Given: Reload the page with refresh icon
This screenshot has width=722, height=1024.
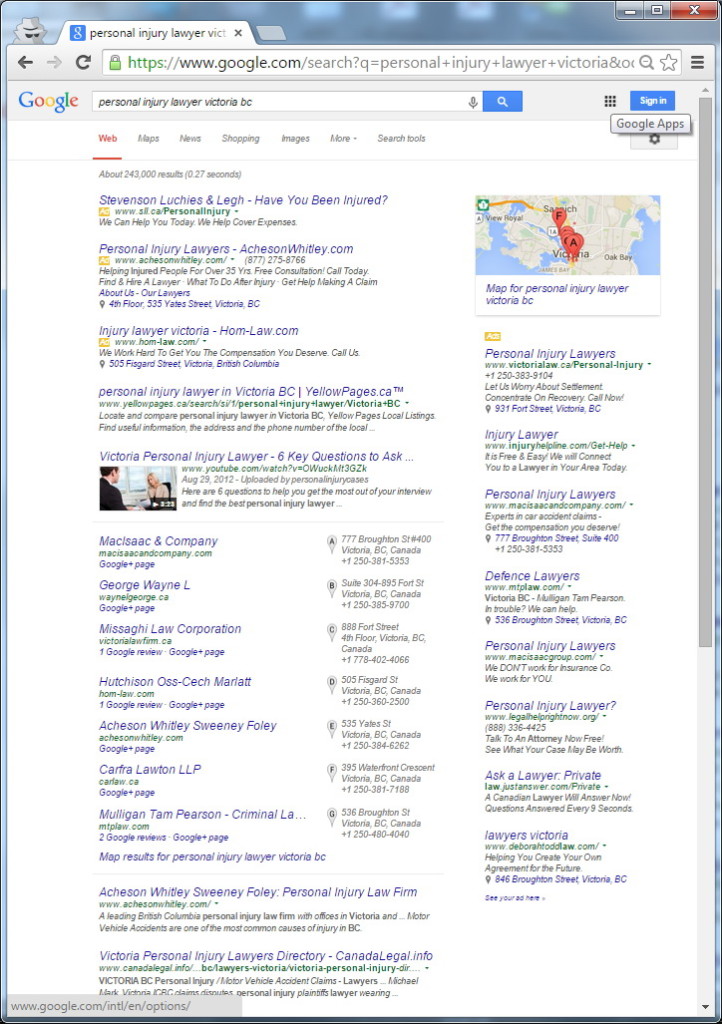Looking at the screenshot, I should point(83,63).
